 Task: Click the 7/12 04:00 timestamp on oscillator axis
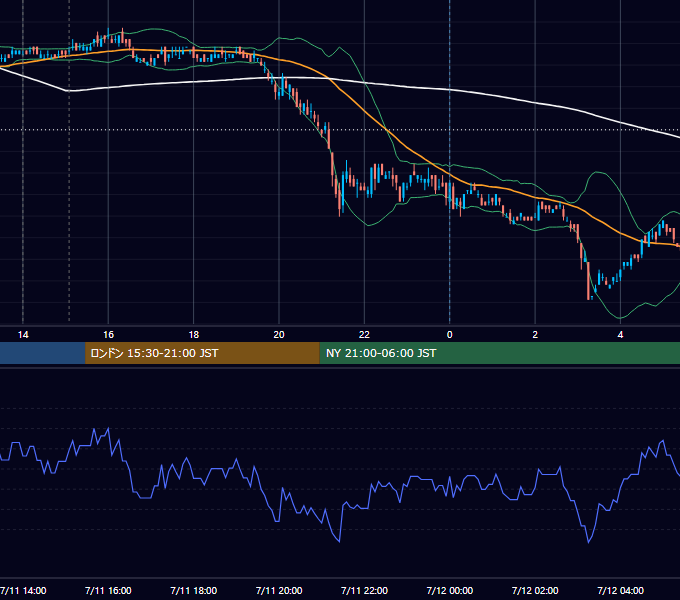click(x=620, y=590)
